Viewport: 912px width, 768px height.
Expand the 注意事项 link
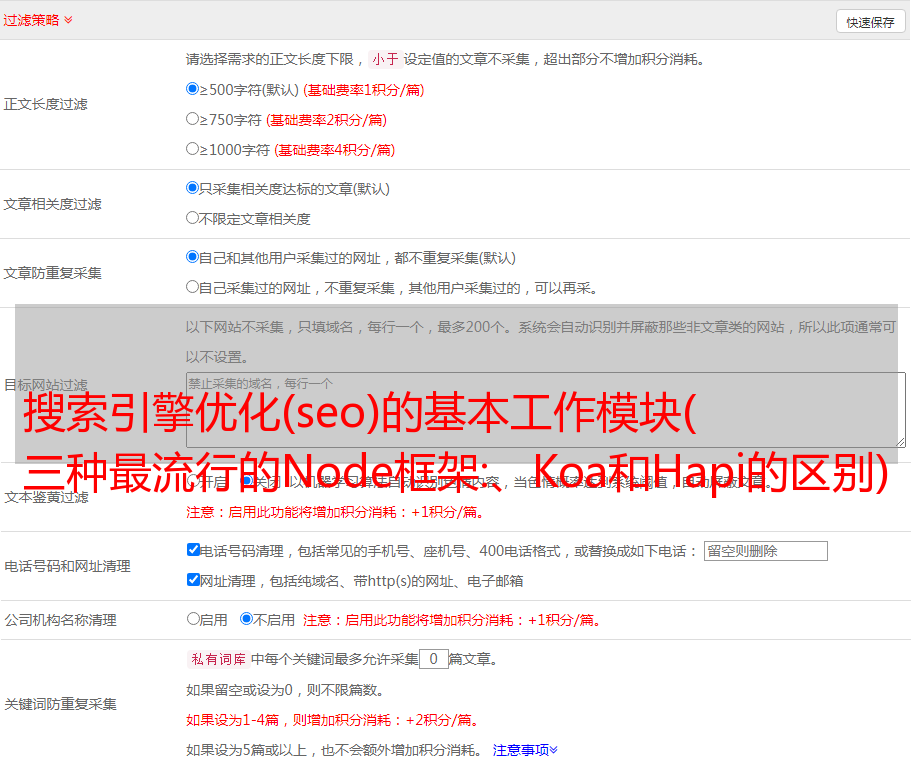coord(525,751)
